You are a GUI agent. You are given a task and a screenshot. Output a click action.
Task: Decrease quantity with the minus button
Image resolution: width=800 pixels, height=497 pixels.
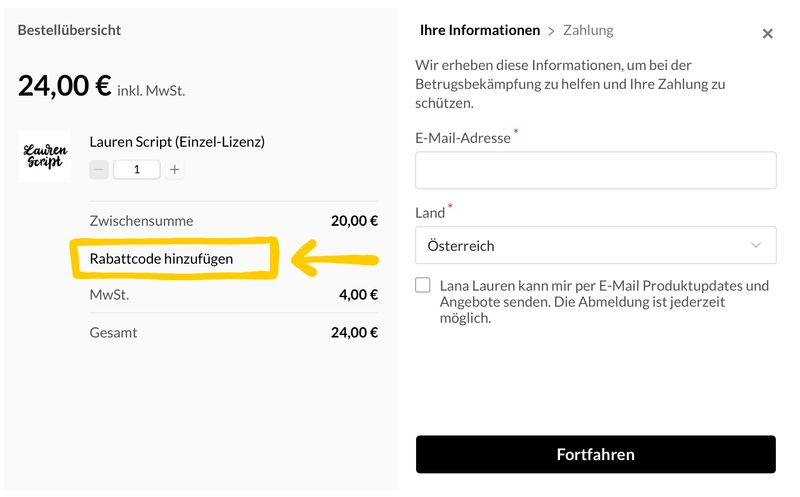(99, 170)
